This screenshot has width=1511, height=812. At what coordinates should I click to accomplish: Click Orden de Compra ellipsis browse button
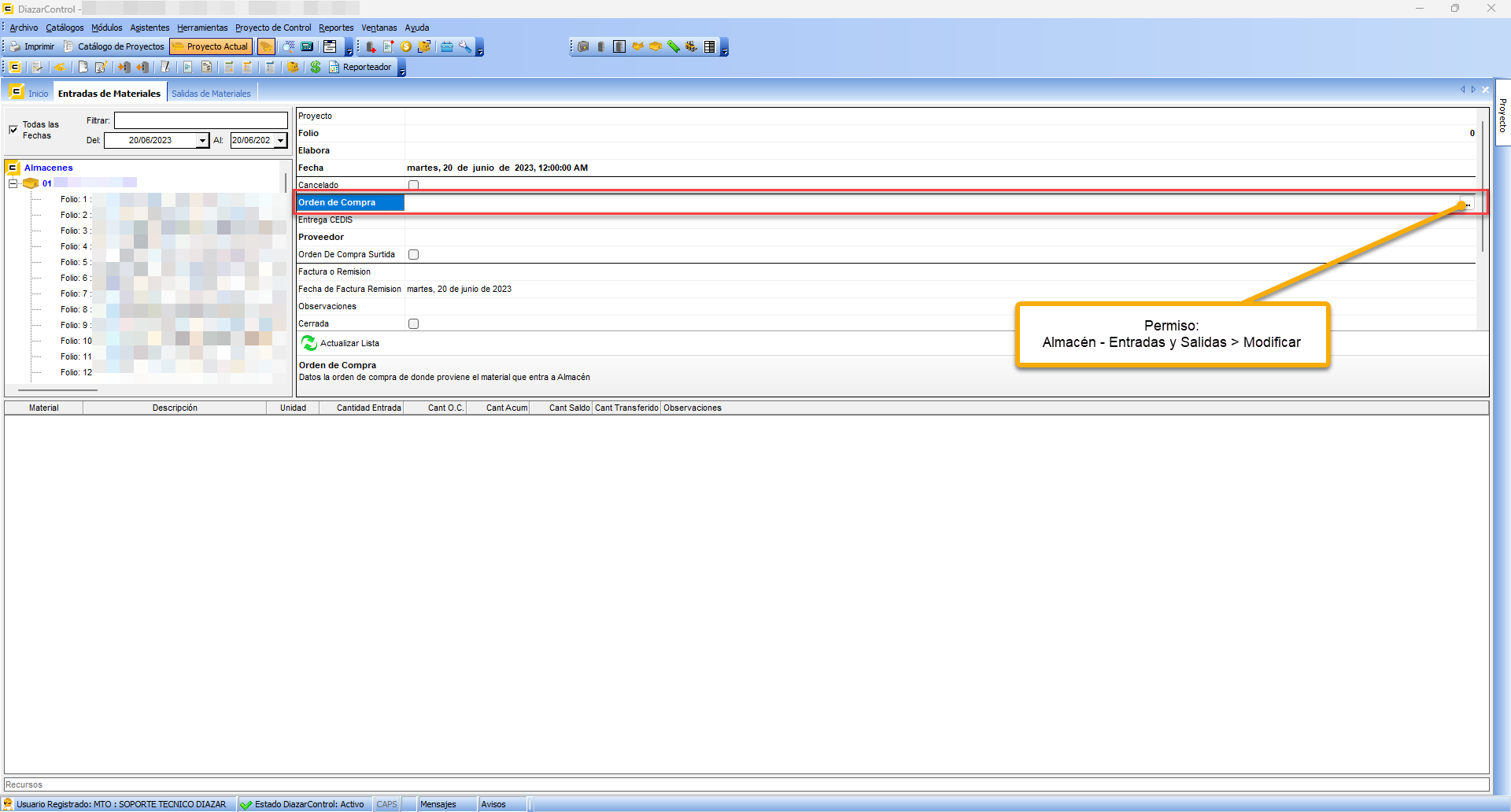[1468, 203]
